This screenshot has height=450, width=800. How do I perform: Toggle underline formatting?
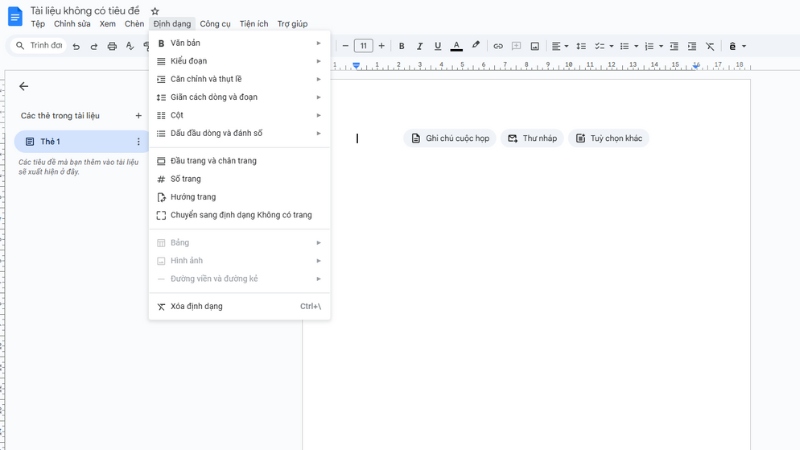coord(437,46)
